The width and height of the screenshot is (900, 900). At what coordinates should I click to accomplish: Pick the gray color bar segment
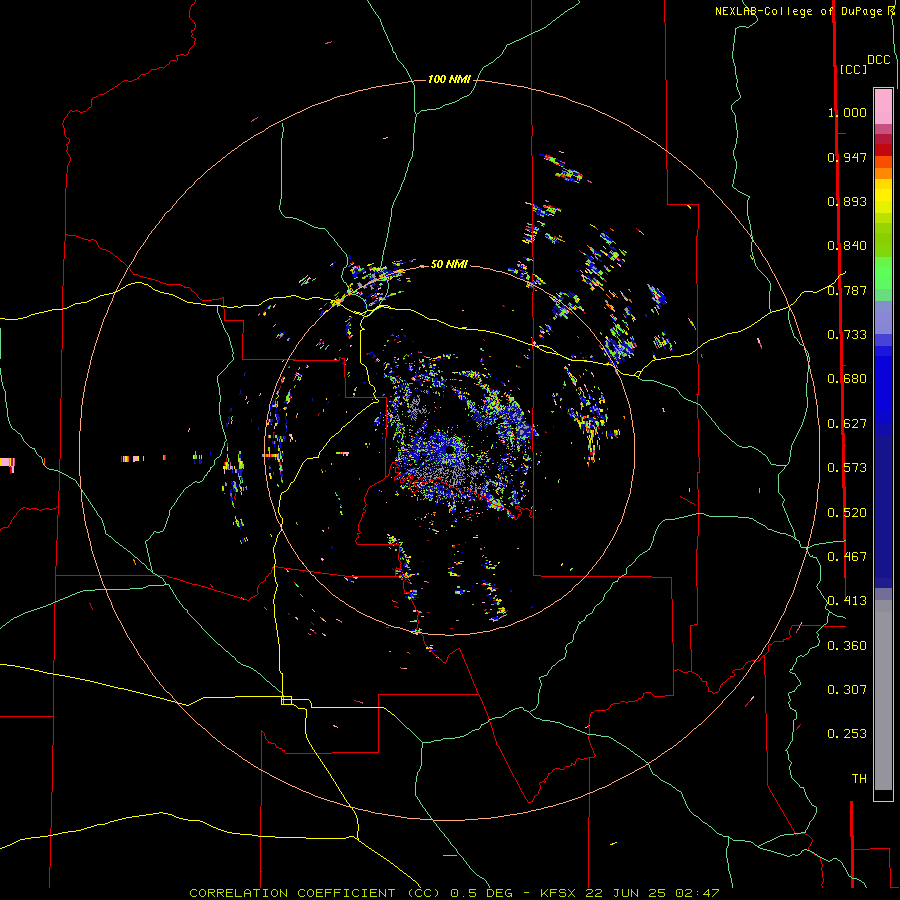[883, 695]
